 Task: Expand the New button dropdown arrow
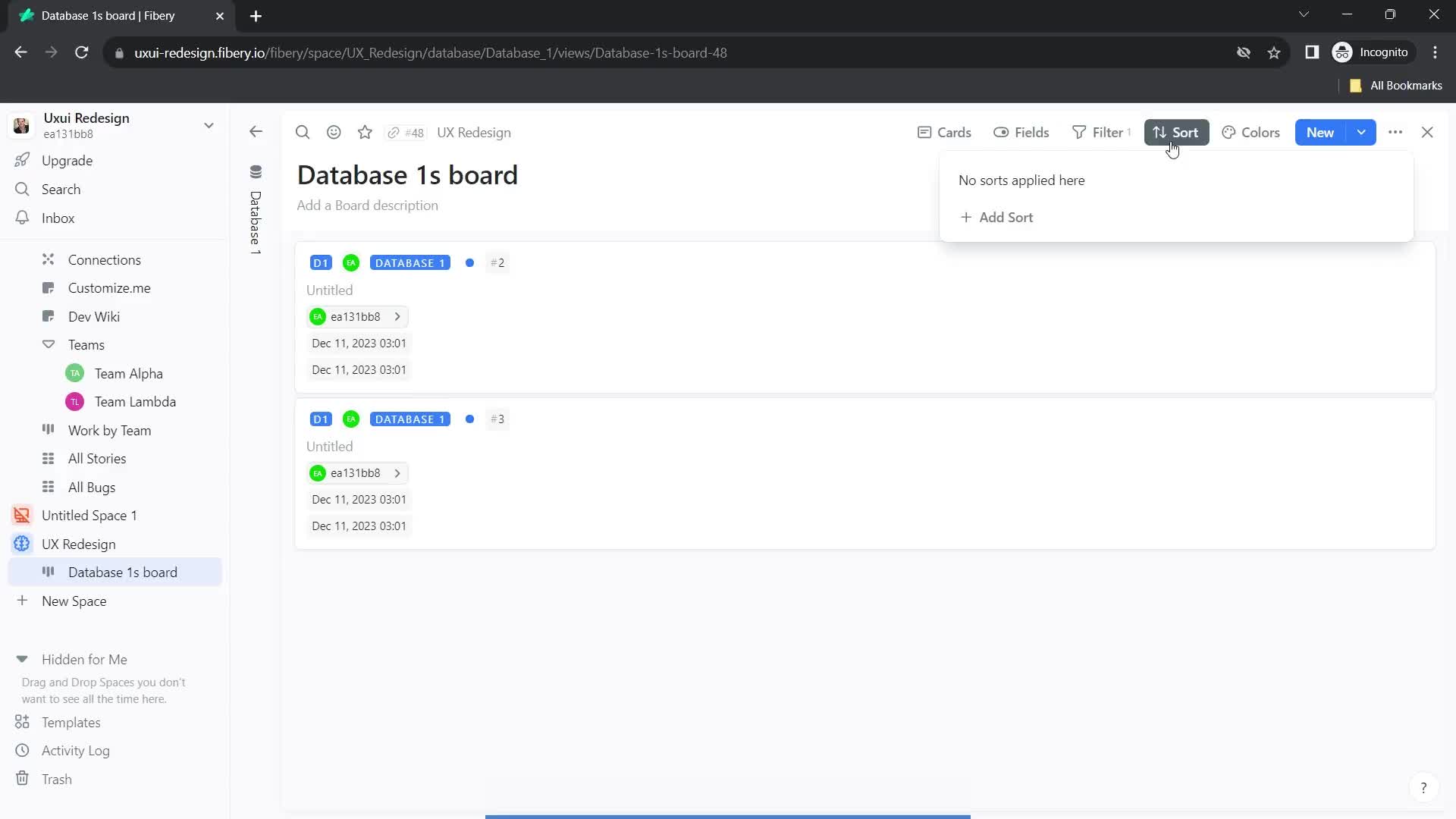(x=1362, y=131)
